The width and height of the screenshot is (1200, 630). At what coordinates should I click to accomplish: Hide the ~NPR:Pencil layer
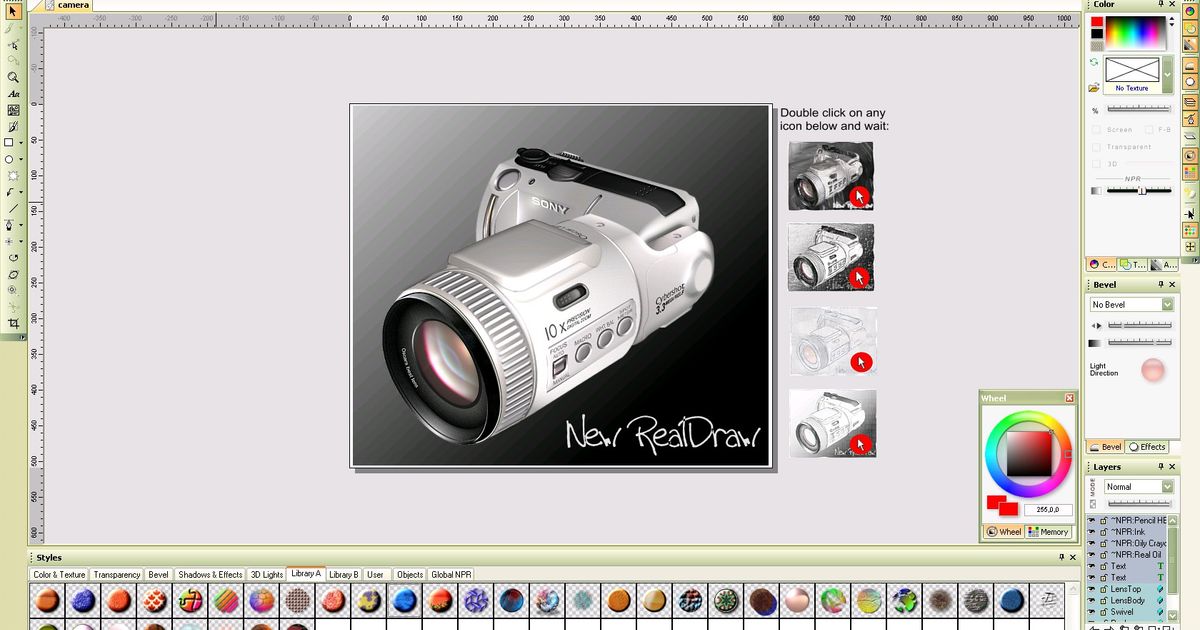[1092, 521]
